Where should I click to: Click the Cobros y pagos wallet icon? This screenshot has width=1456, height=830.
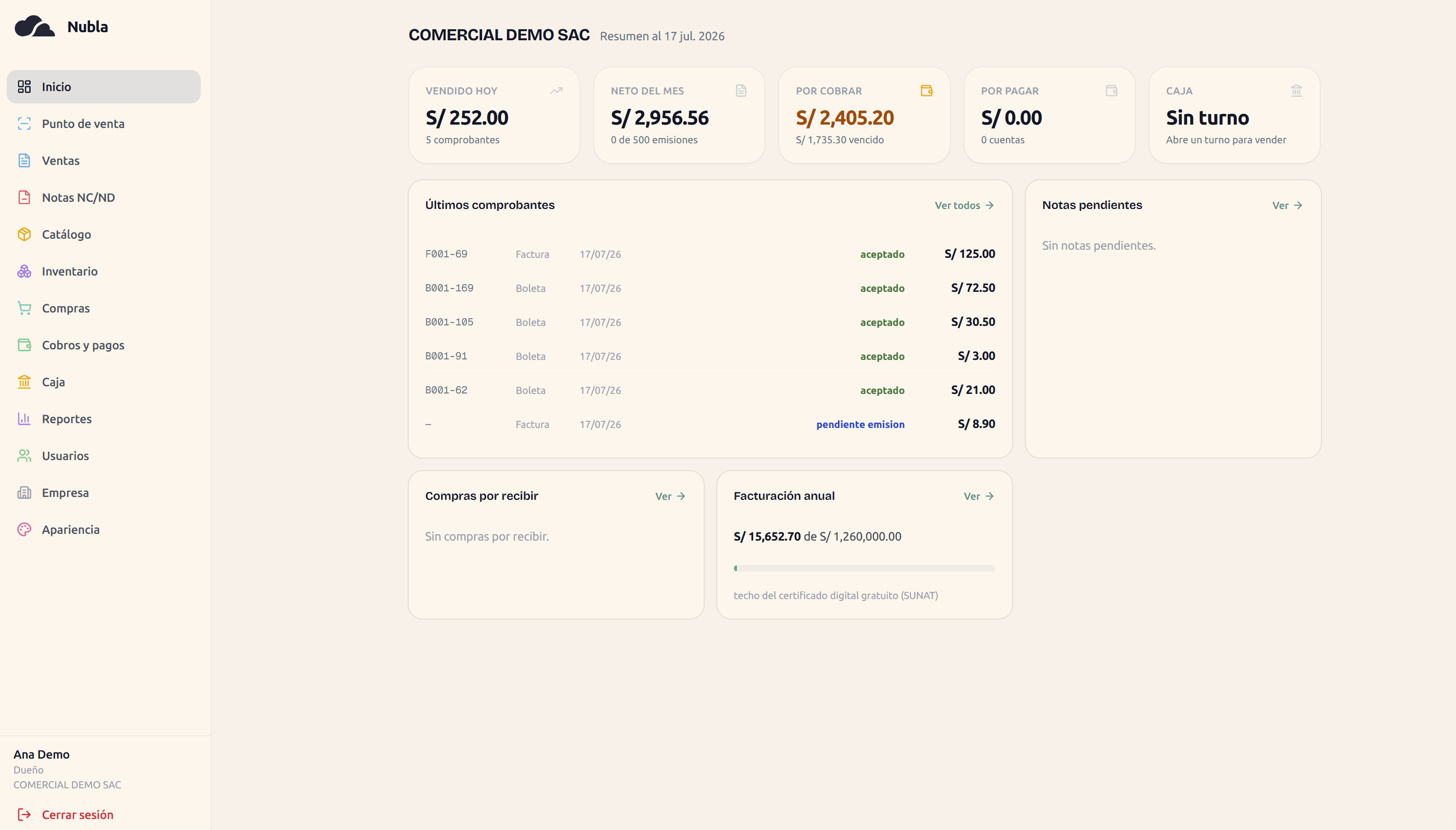(x=24, y=345)
